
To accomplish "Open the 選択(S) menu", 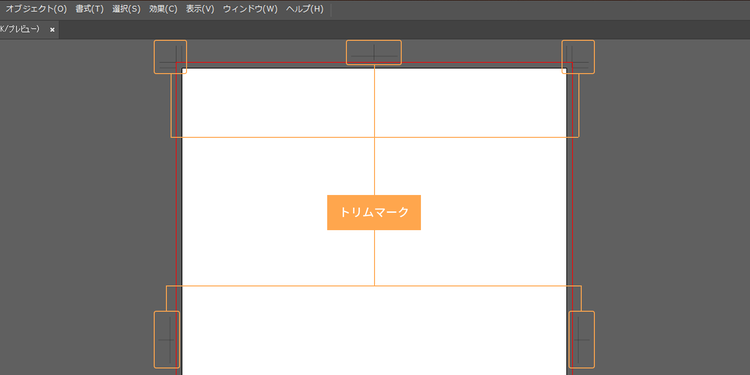I will pyautogui.click(x=126, y=10).
